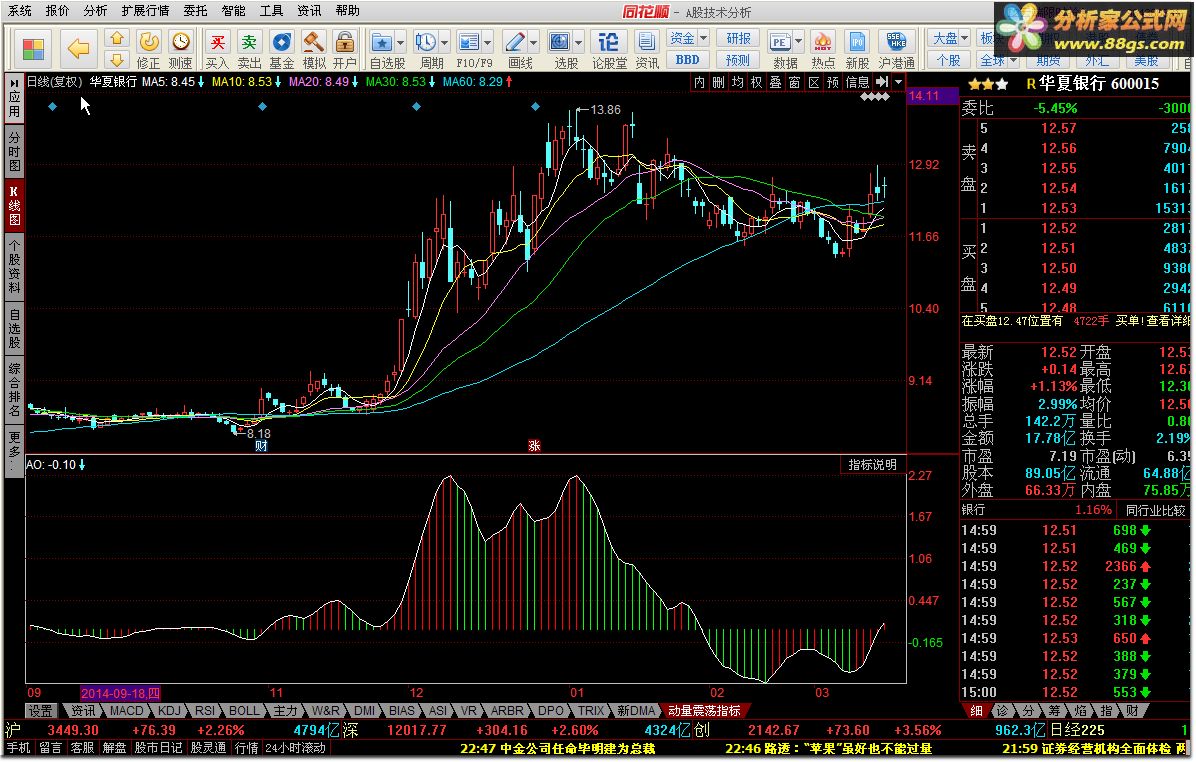Click the 个股 individual stock button

coord(948,59)
